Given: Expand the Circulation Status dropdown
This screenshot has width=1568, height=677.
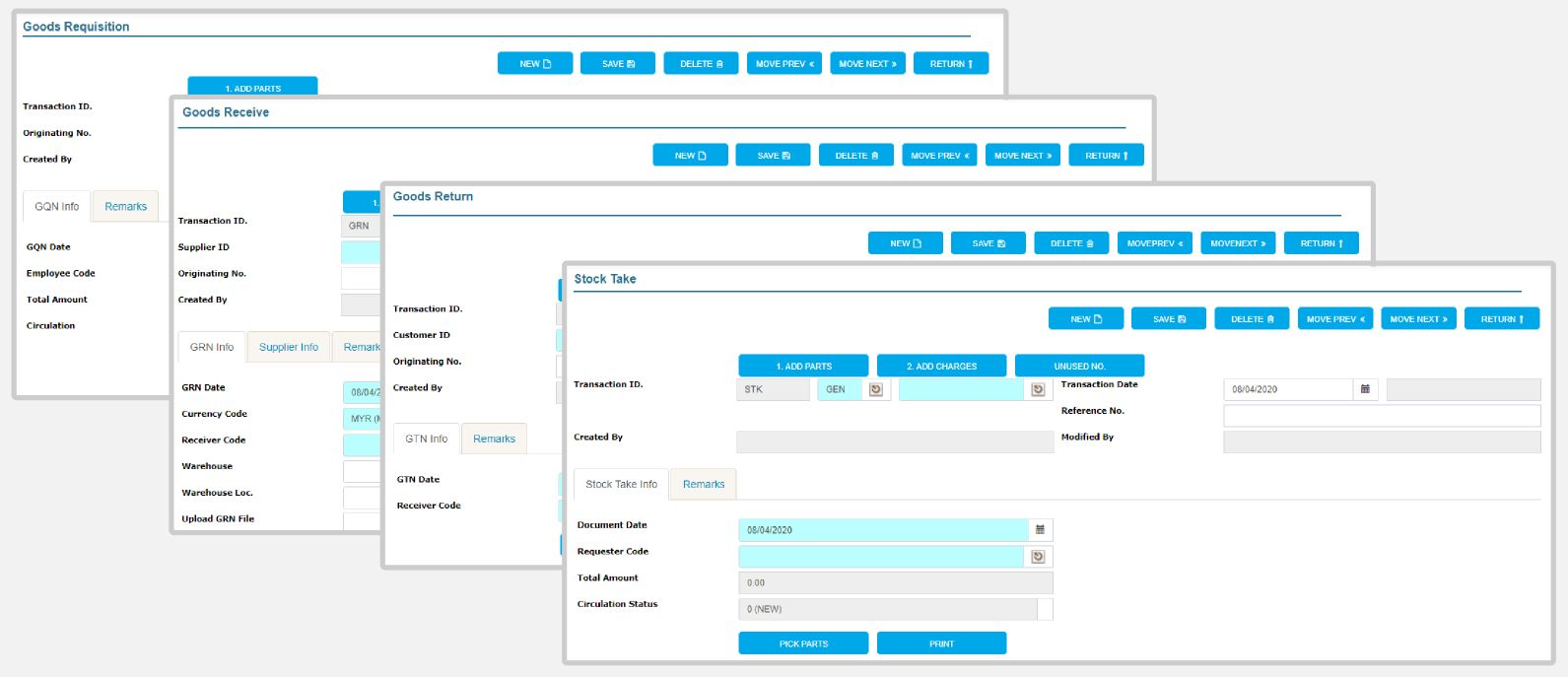Looking at the screenshot, I should click(x=1045, y=610).
